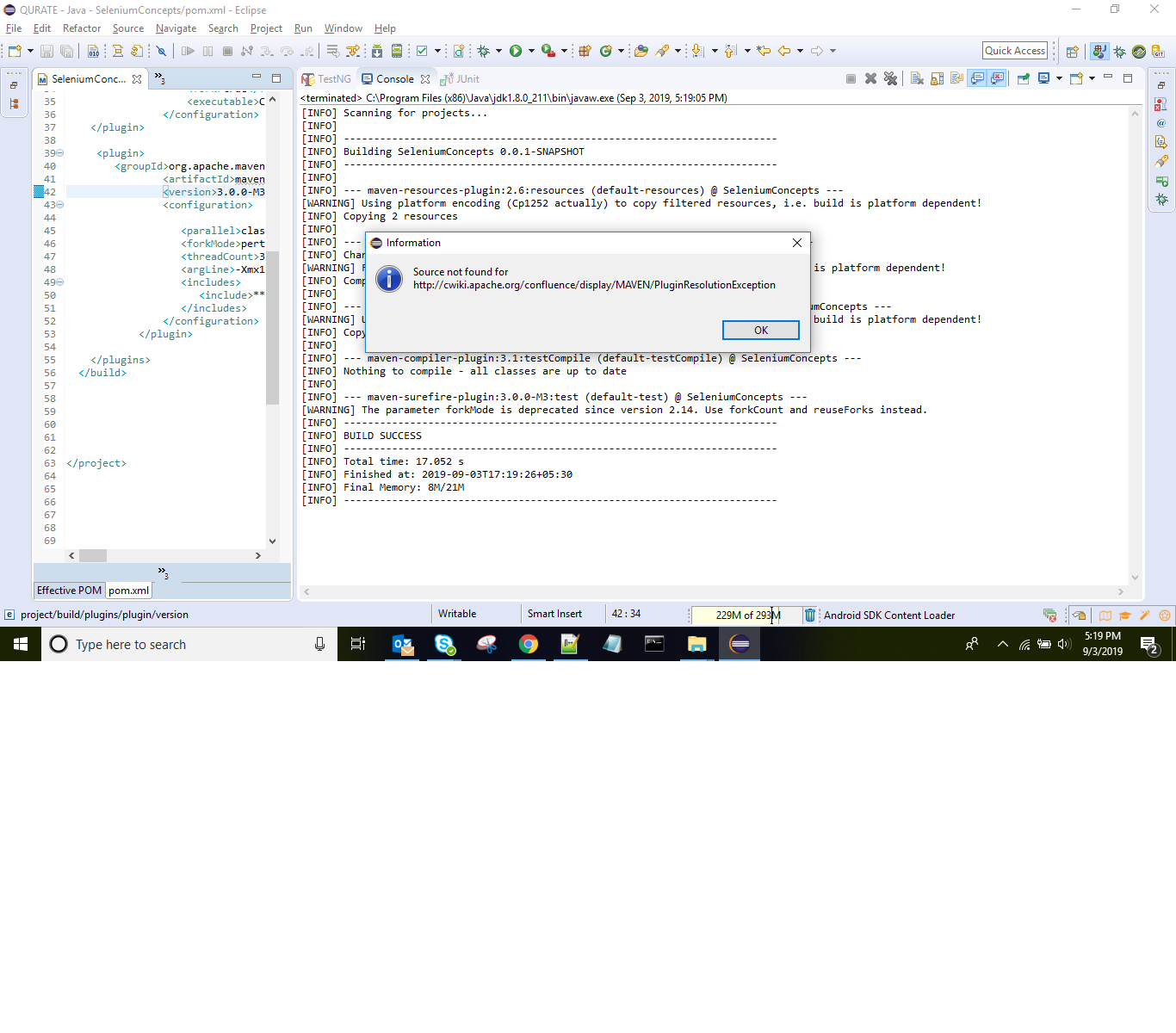Screen dimensions: 1176x1033
Task: Open the Open Console dropdown arrow
Action: (x=1092, y=78)
